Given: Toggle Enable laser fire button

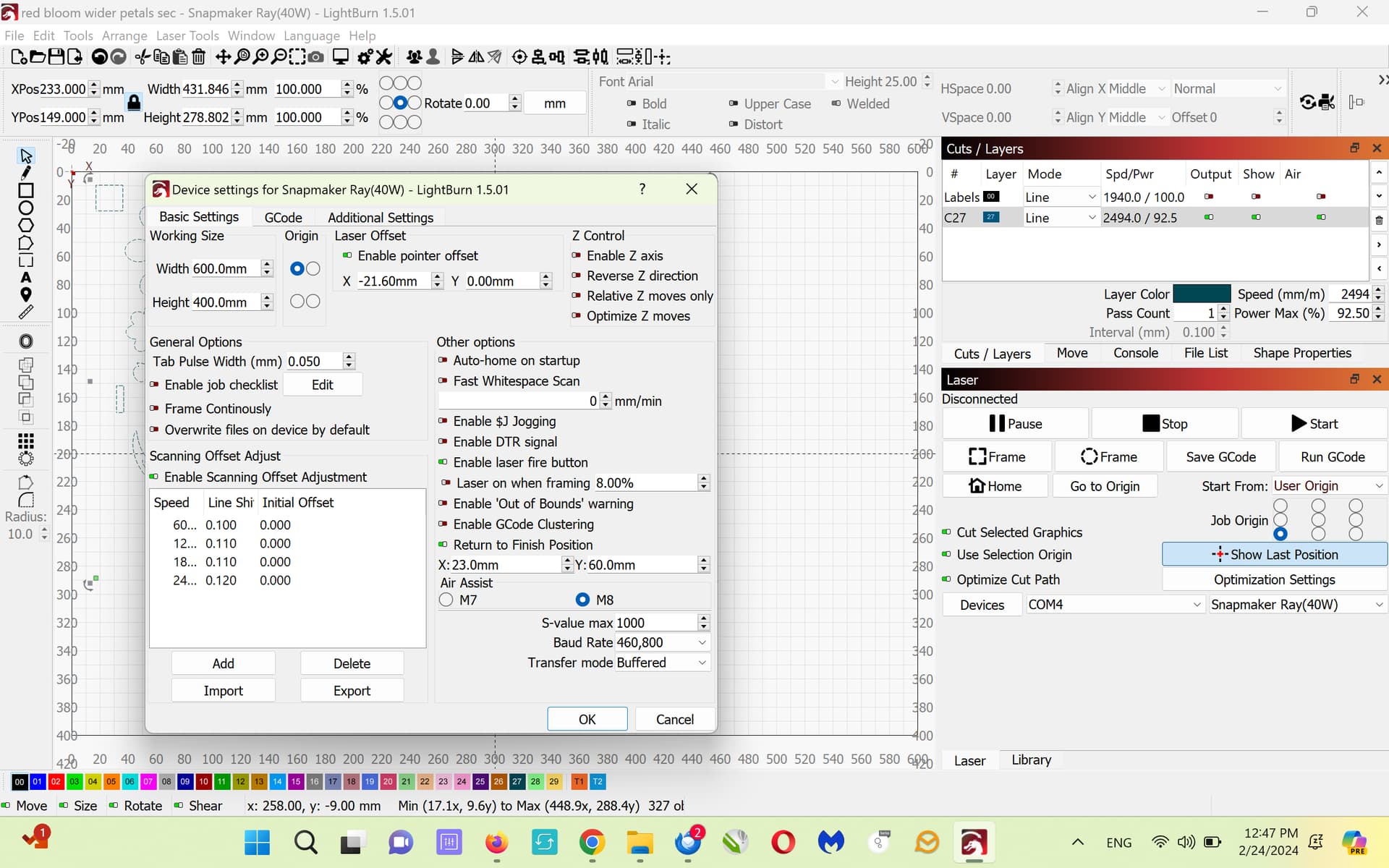Looking at the screenshot, I should tap(514, 463).
